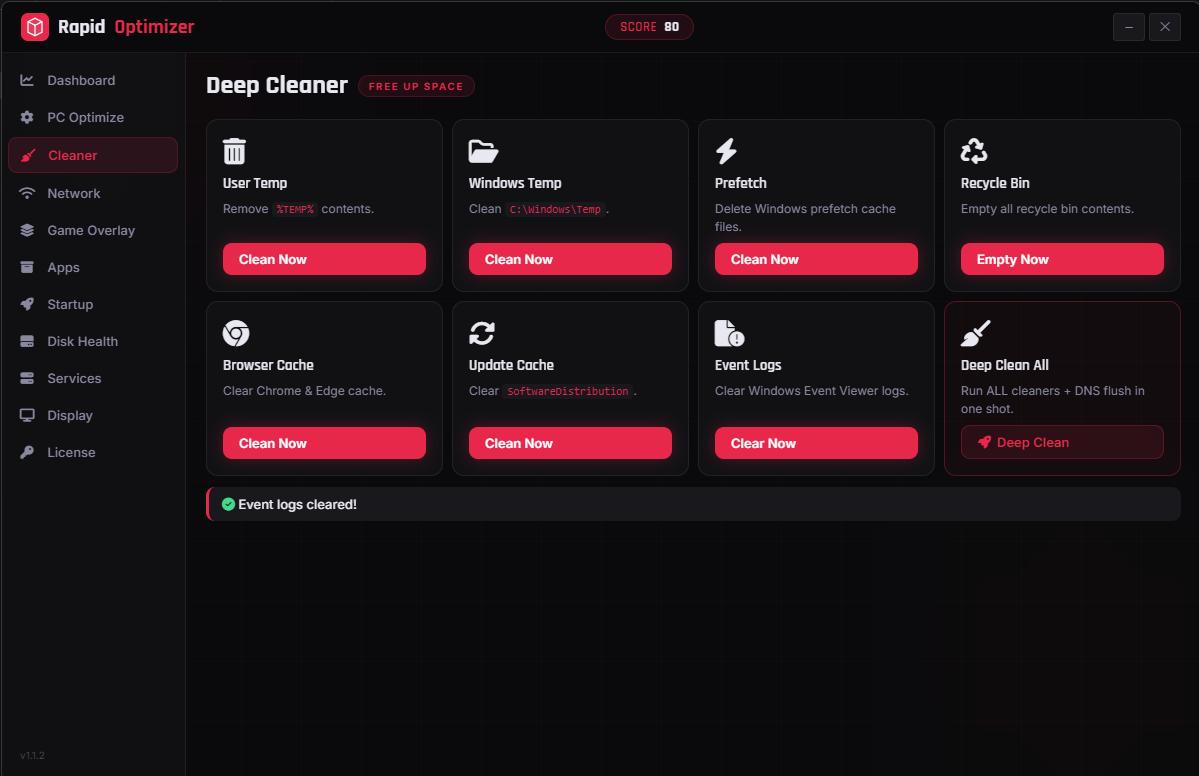Click the Deep Clean All broom icon
The width and height of the screenshot is (1199, 776).
976,333
